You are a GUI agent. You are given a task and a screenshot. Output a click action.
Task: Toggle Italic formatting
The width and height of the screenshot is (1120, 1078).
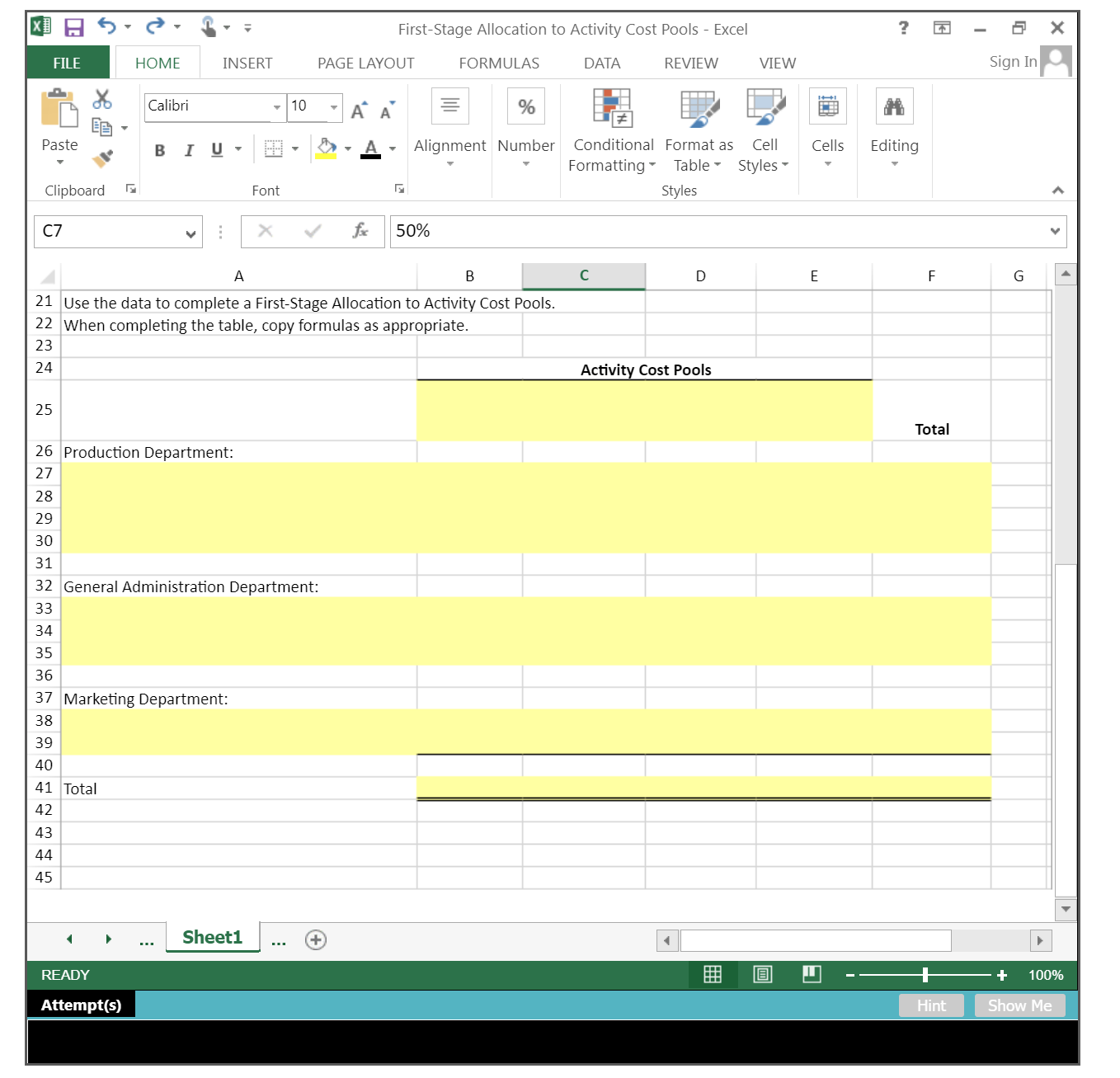[189, 150]
